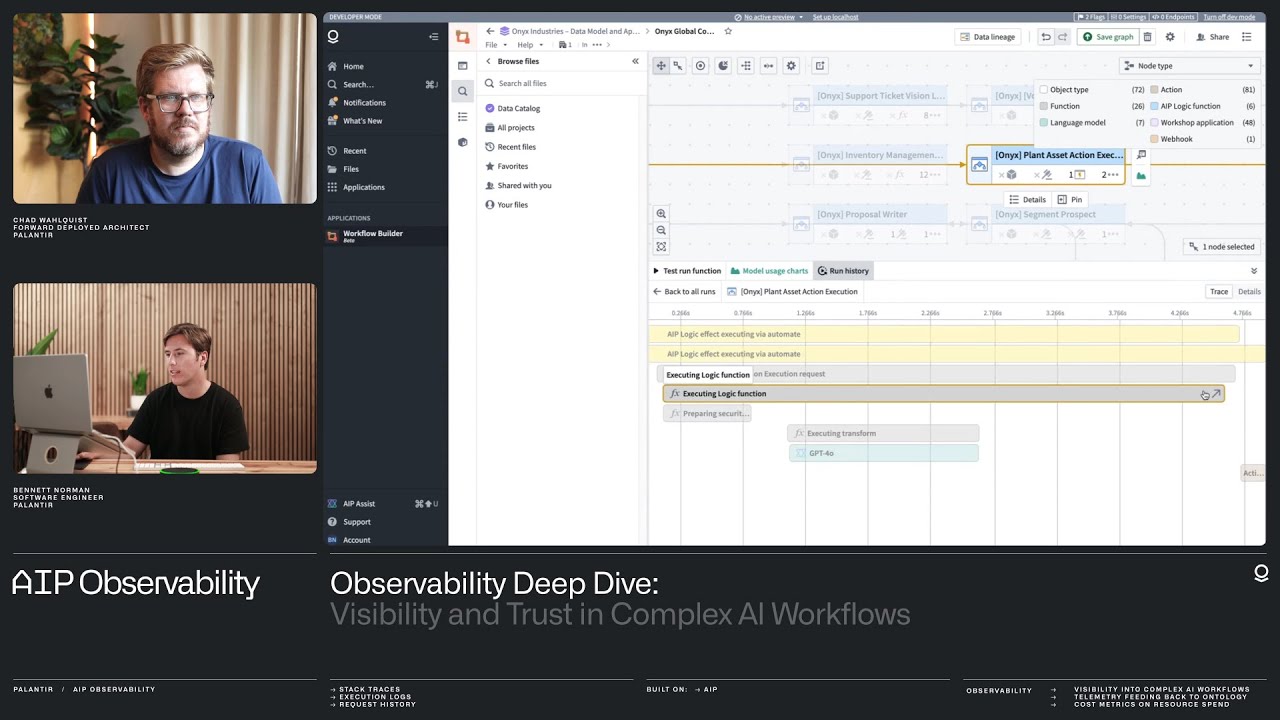
Task: Open the search files sidebar icon
Action: [x=462, y=91]
